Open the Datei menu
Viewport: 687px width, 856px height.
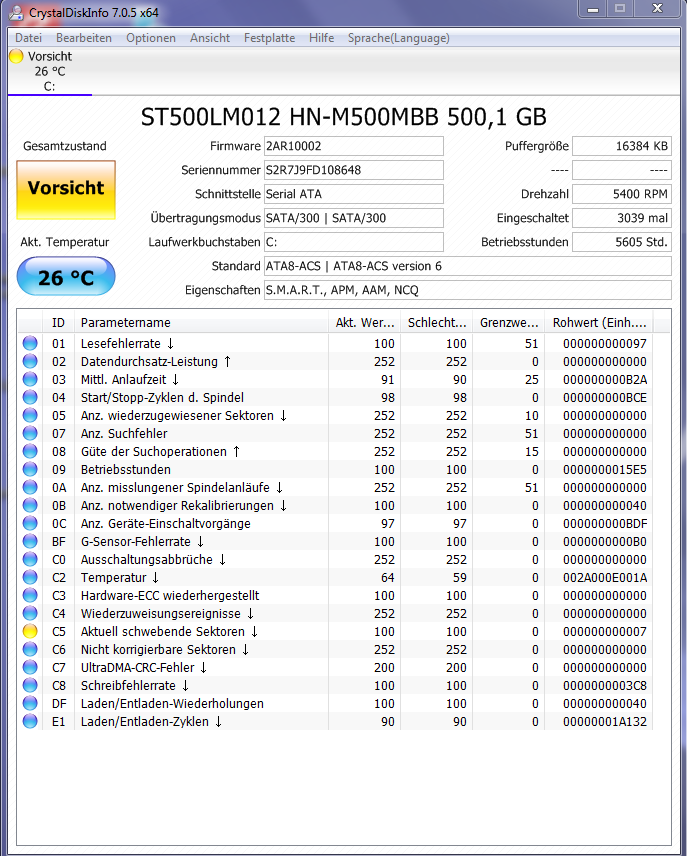point(28,38)
